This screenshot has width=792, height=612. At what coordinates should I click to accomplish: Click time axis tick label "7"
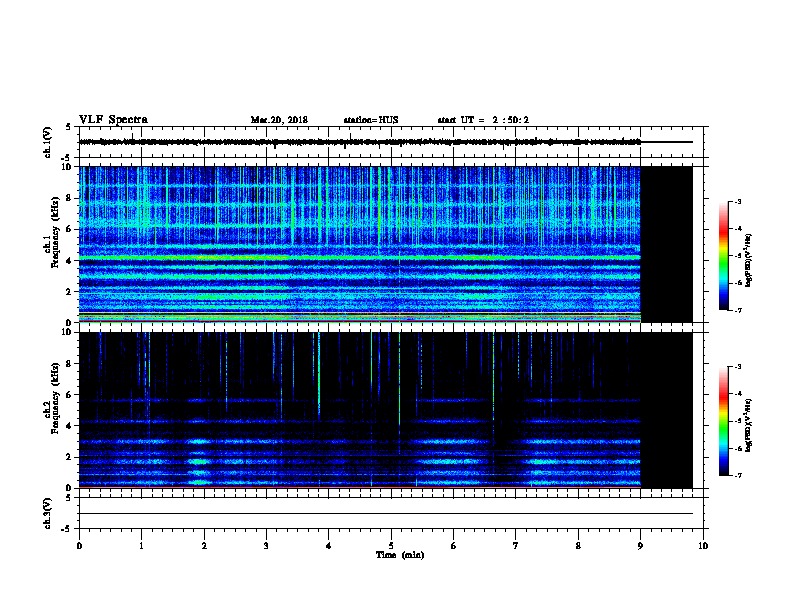pyautogui.click(x=516, y=546)
